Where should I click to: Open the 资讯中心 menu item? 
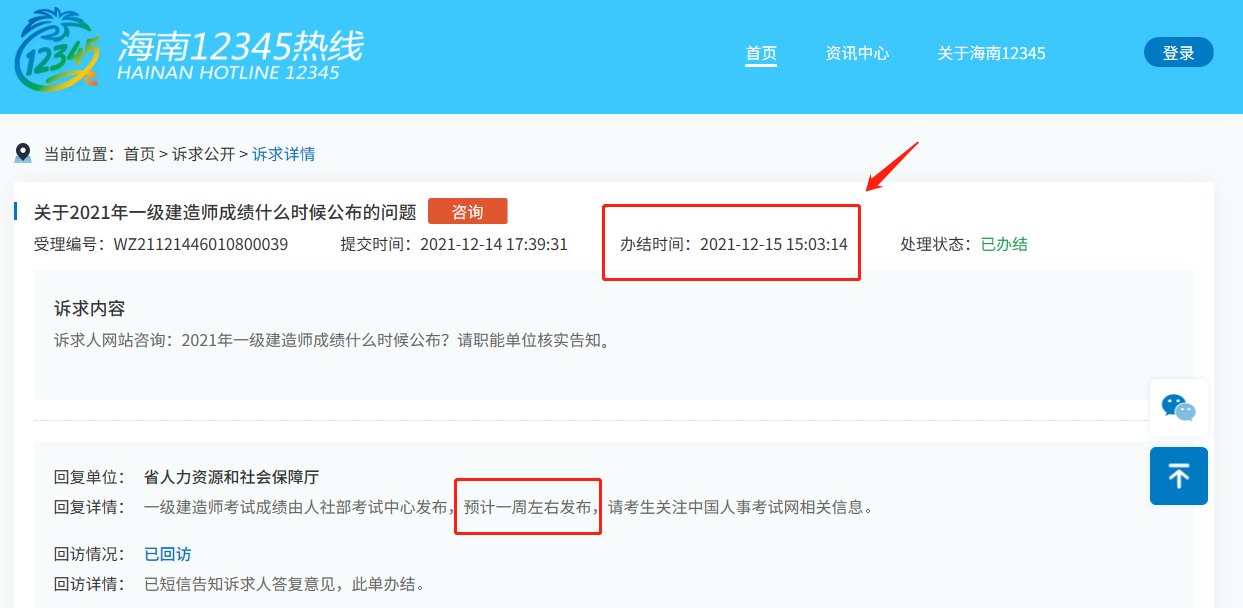pos(857,53)
